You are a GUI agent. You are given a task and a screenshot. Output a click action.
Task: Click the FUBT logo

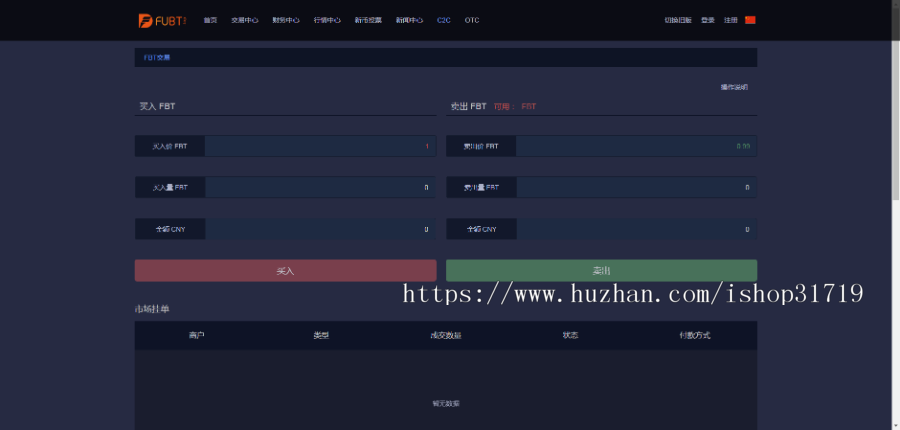[x=162, y=21]
